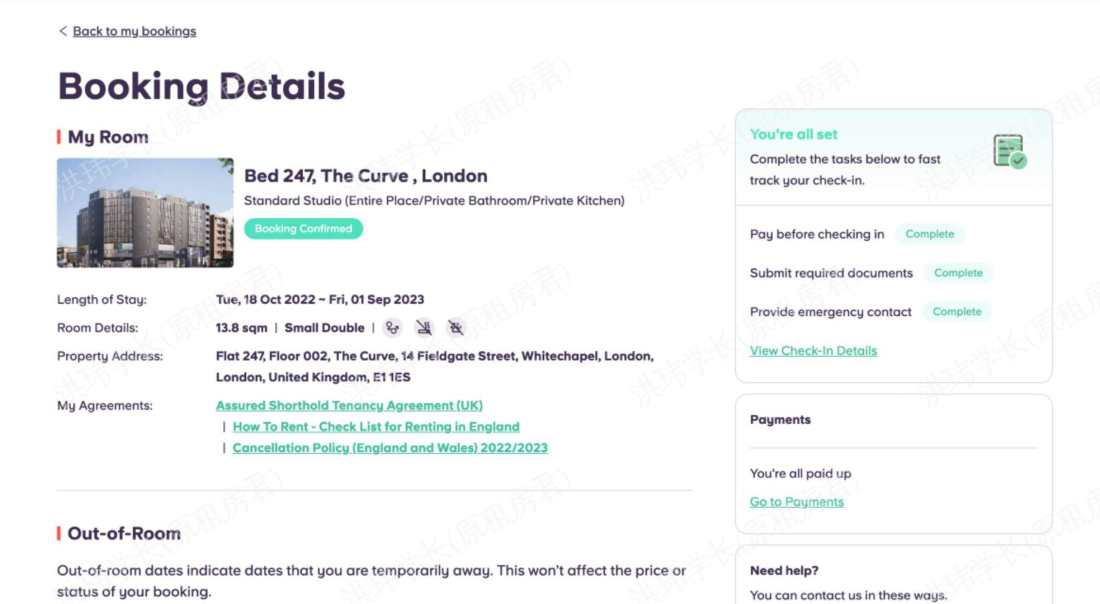
Task: Open How To Rent check list link
Action: click(376, 427)
